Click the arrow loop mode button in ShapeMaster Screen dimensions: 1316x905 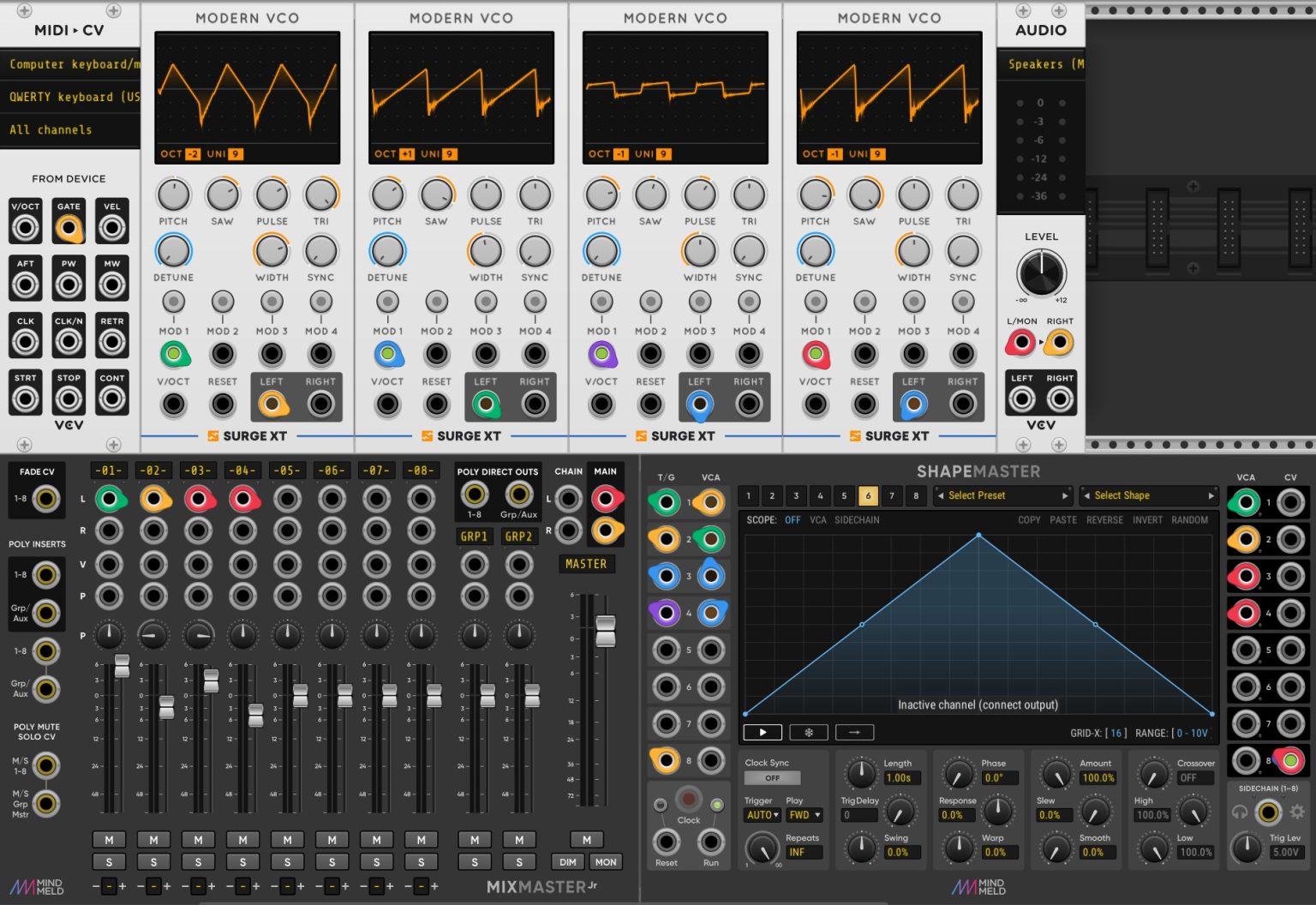[x=854, y=732]
